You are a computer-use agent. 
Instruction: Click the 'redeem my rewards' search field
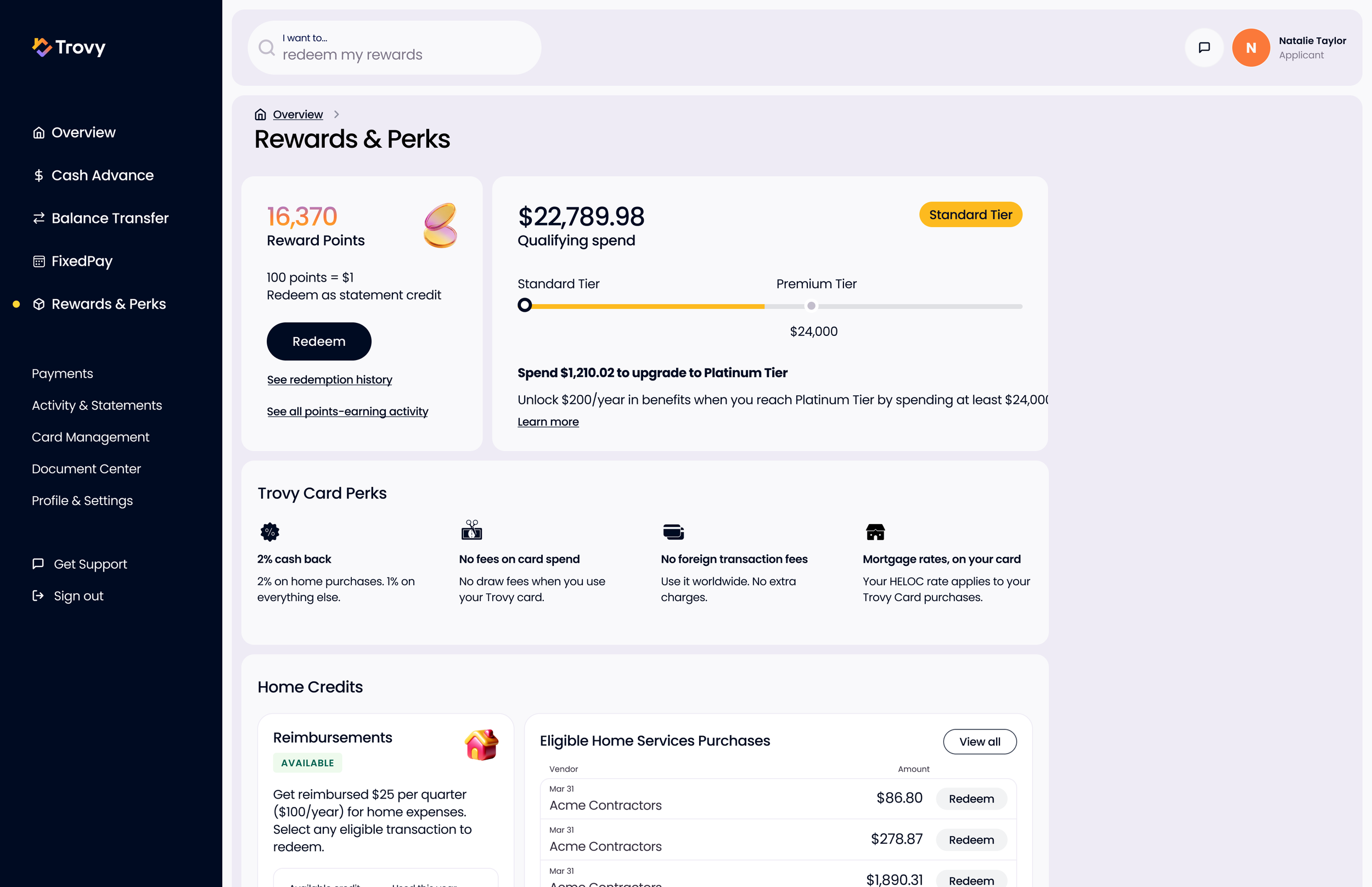coord(395,47)
